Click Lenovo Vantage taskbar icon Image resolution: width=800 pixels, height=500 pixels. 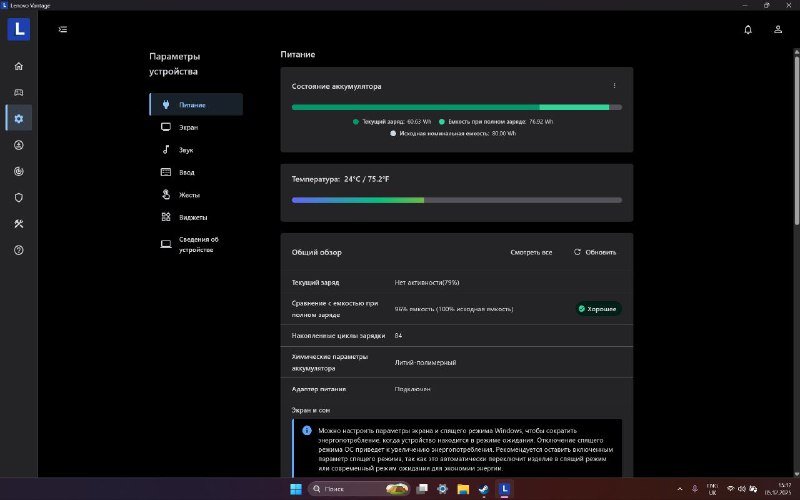point(504,489)
